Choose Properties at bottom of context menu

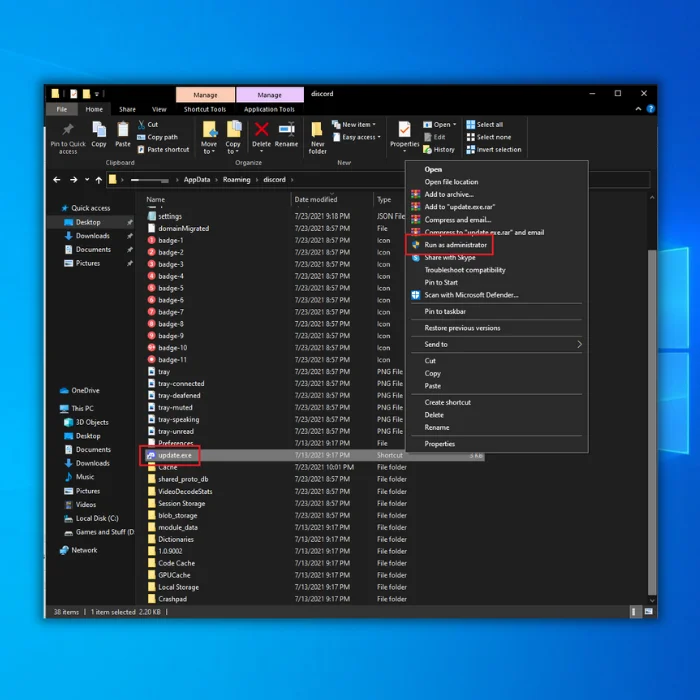tap(439, 444)
